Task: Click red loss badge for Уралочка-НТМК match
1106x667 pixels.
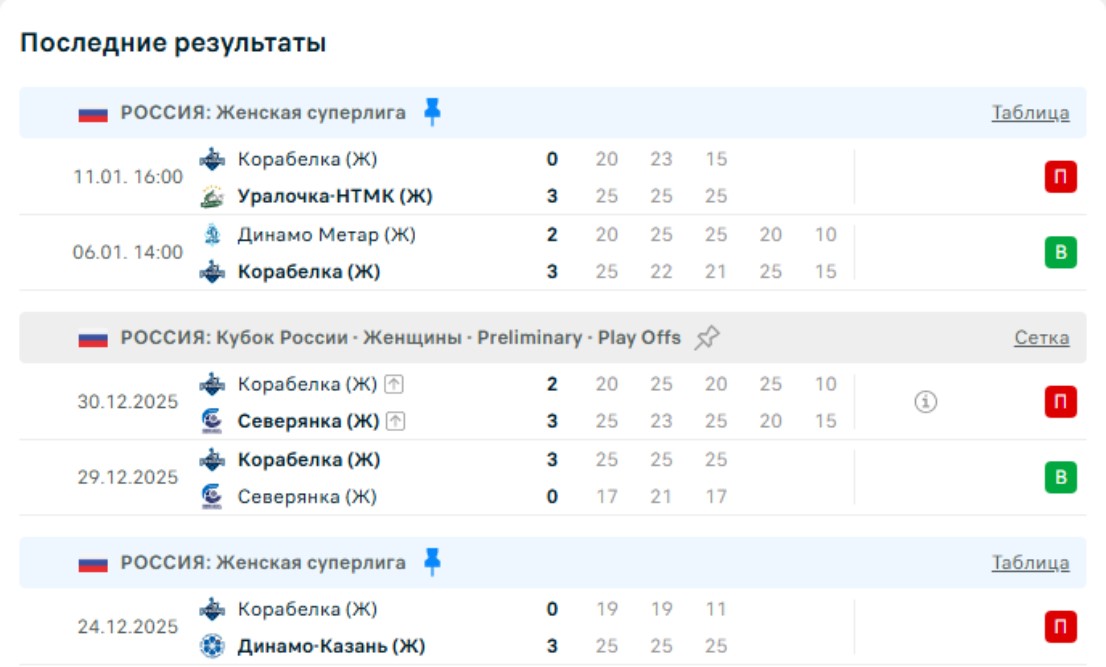Action: [x=1060, y=178]
